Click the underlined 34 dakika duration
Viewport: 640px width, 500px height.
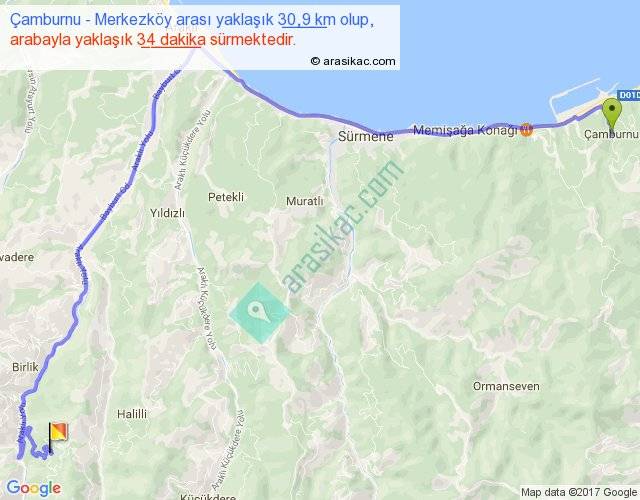click(171, 40)
